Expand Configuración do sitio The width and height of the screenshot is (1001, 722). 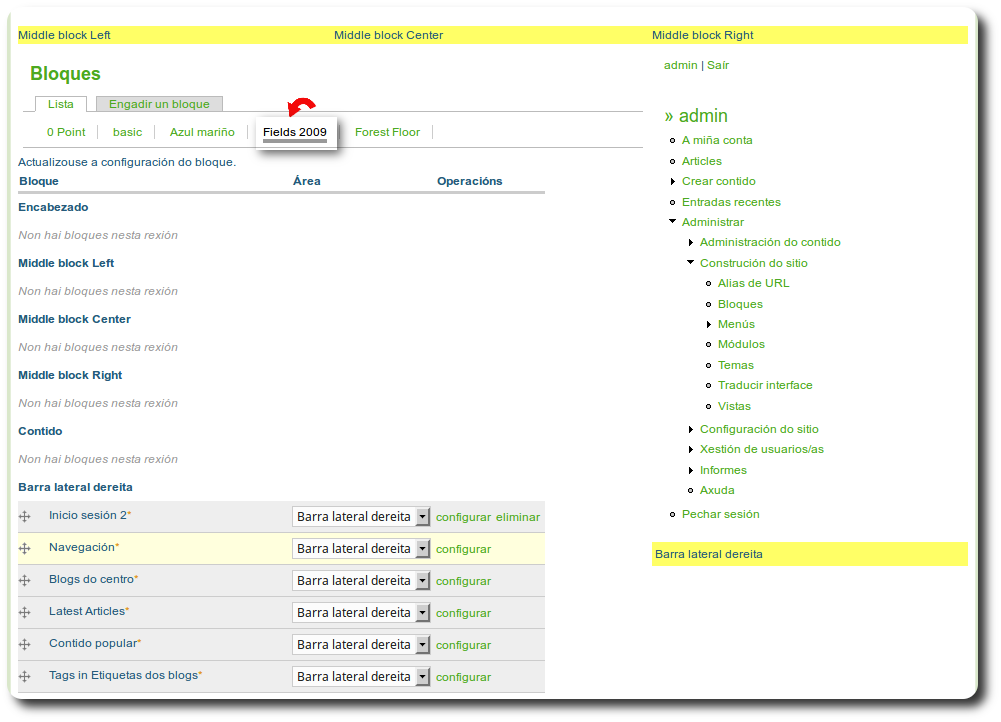point(691,428)
